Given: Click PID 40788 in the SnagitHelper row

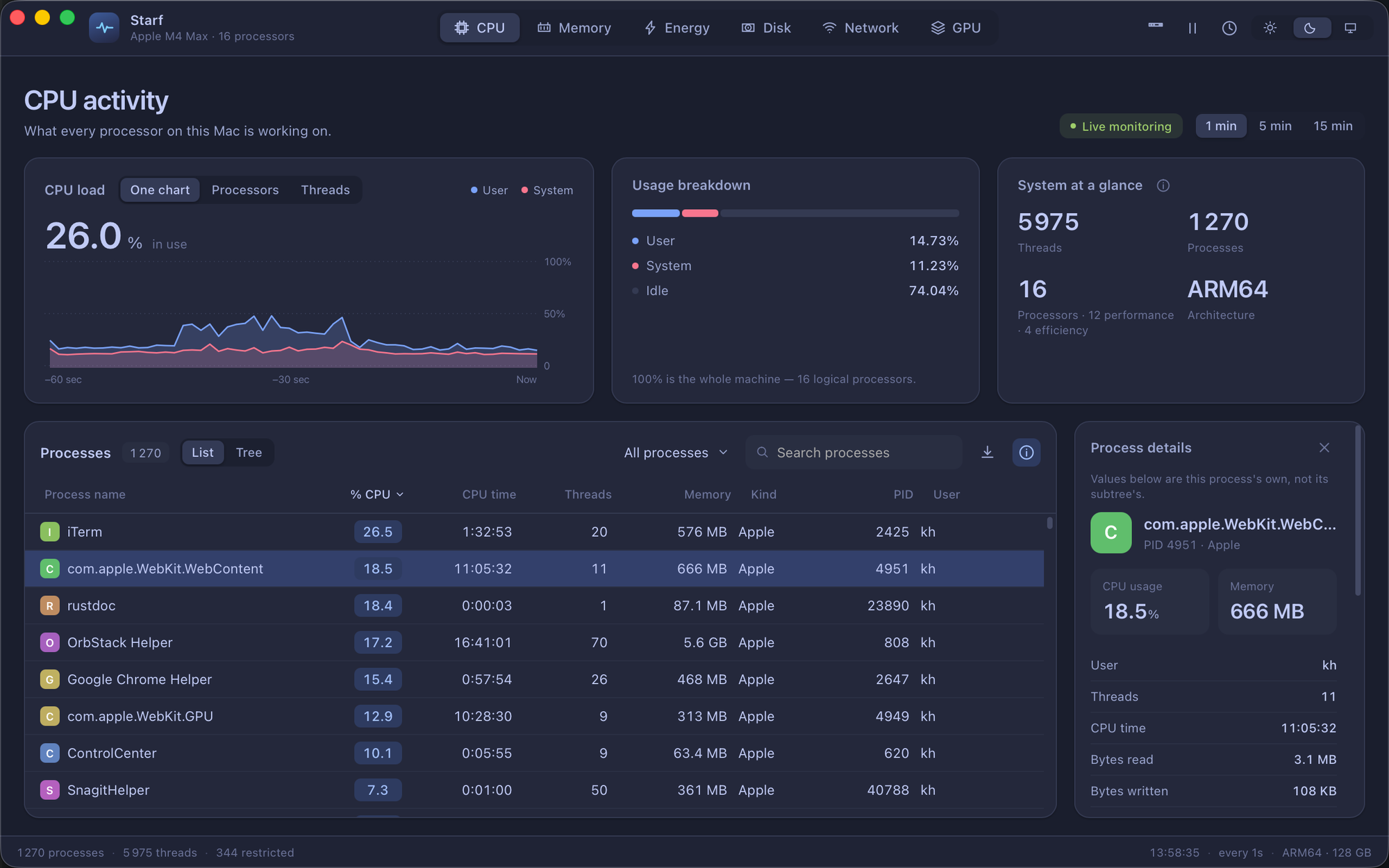Looking at the screenshot, I should tap(888, 790).
